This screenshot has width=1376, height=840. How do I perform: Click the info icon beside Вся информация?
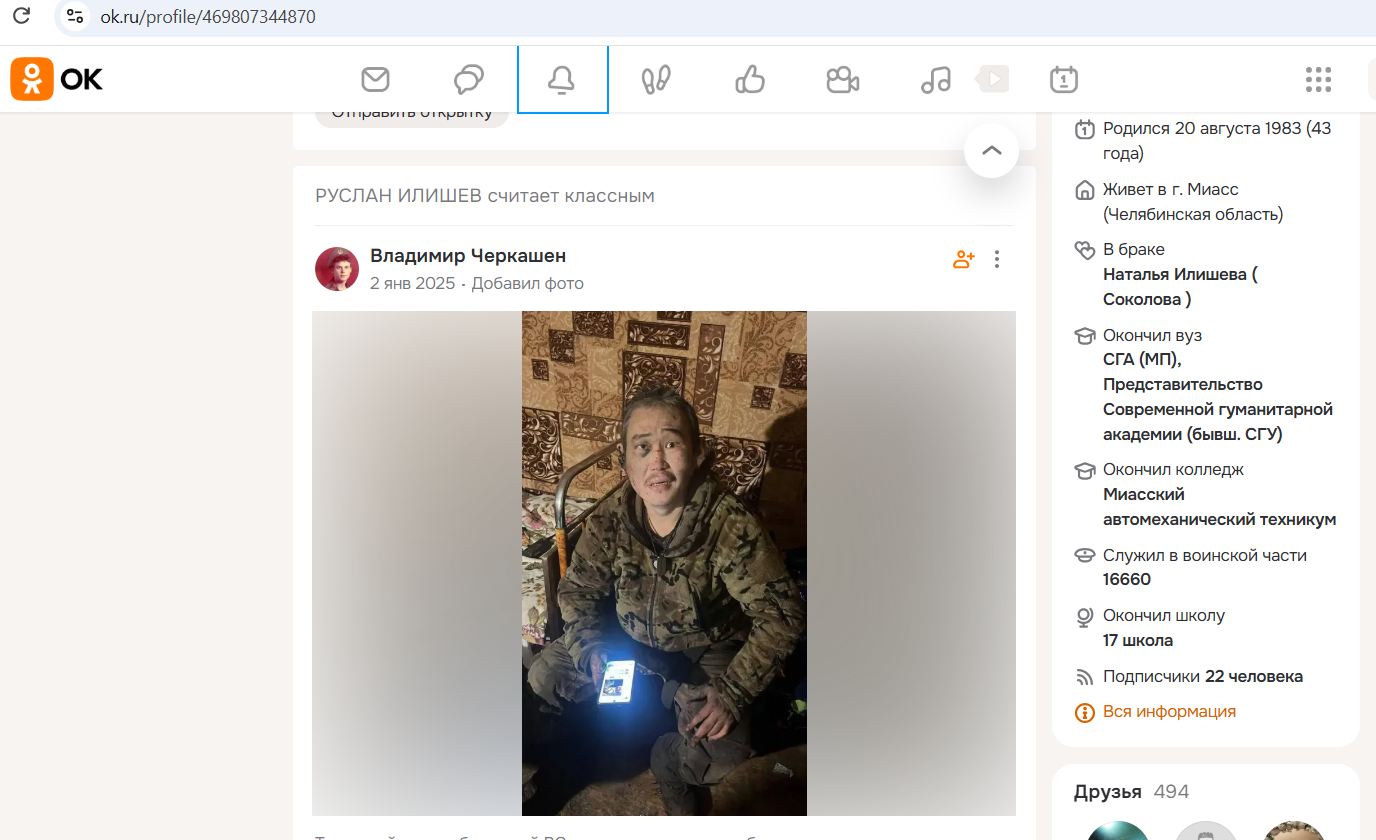coord(1084,712)
